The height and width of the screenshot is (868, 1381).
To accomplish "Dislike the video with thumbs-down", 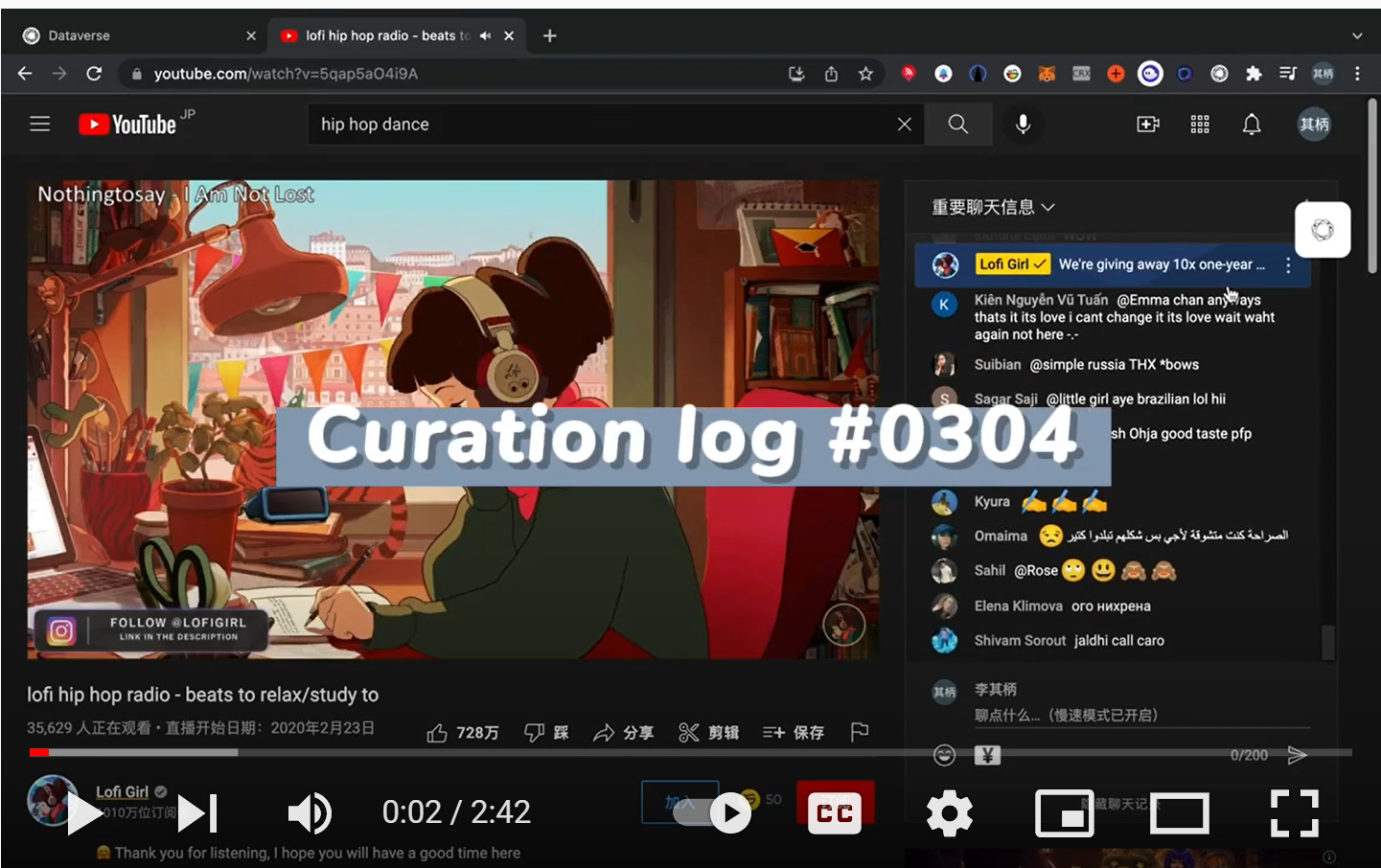I will pyautogui.click(x=546, y=733).
